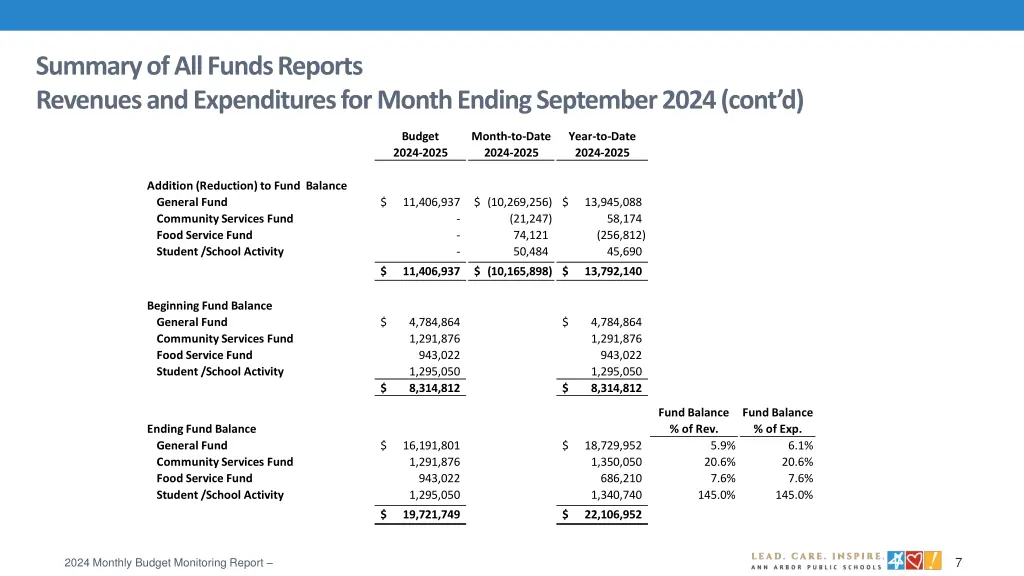Image resolution: width=1024 pixels, height=576 pixels.
Task: Click the blue Ann Arbor Schools logo icon
Action: [895, 560]
